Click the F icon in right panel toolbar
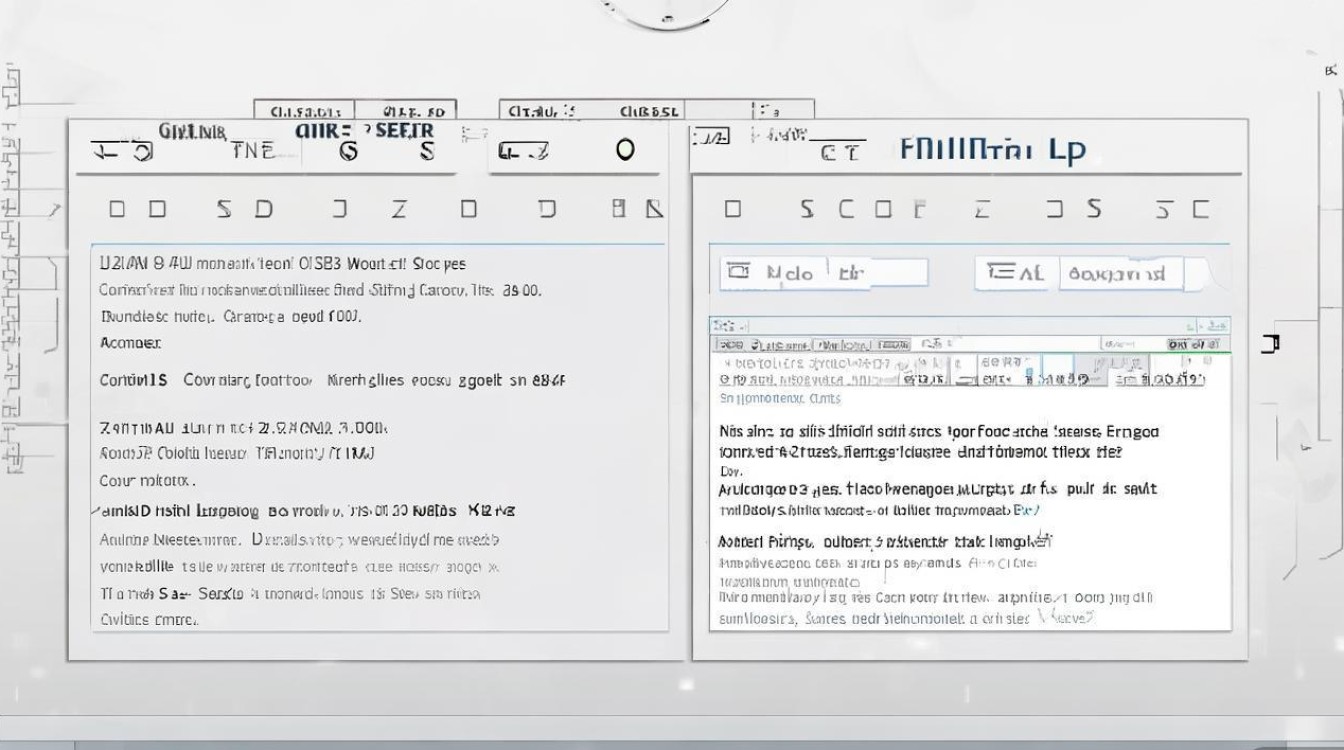Image resolution: width=1344 pixels, height=750 pixels. pos(919,209)
